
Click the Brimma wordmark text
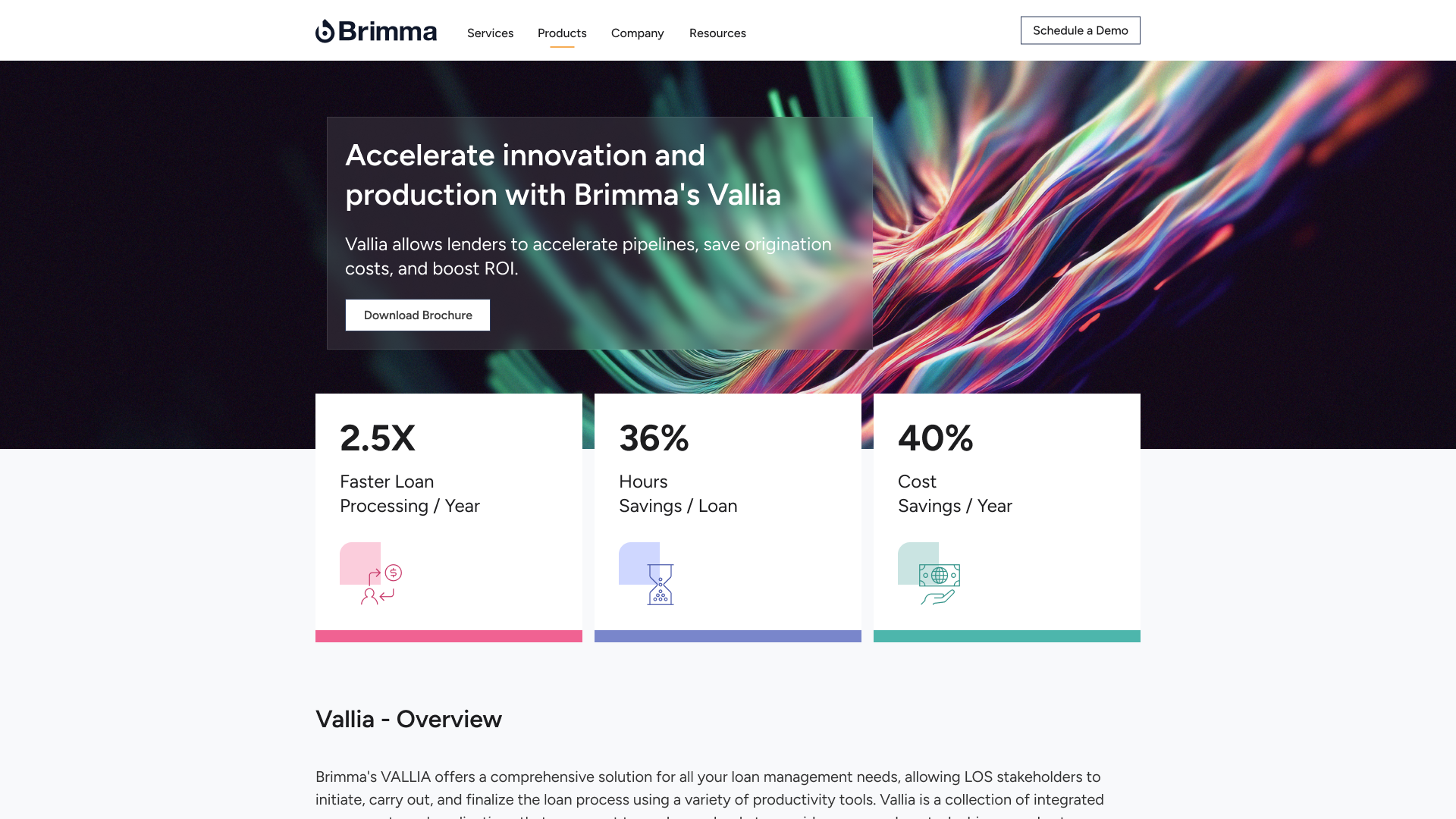tap(388, 31)
